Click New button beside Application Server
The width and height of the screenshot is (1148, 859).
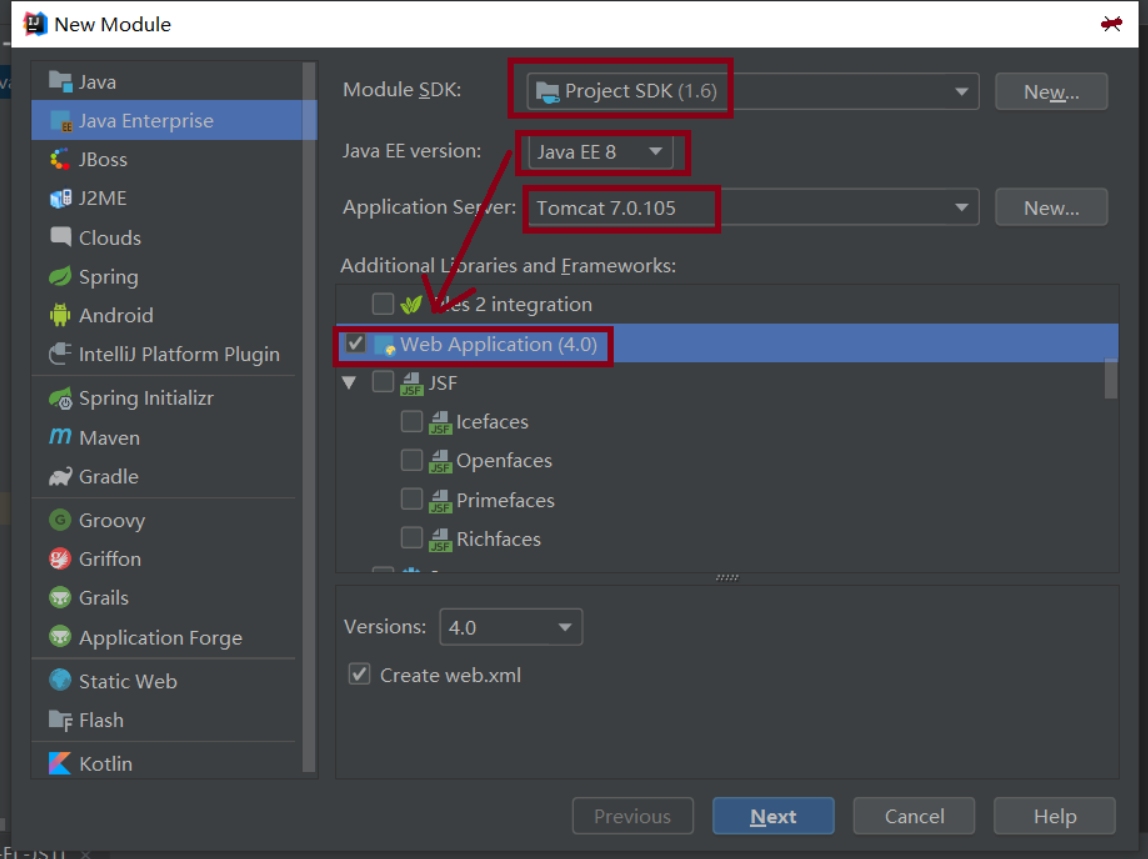pos(1051,208)
